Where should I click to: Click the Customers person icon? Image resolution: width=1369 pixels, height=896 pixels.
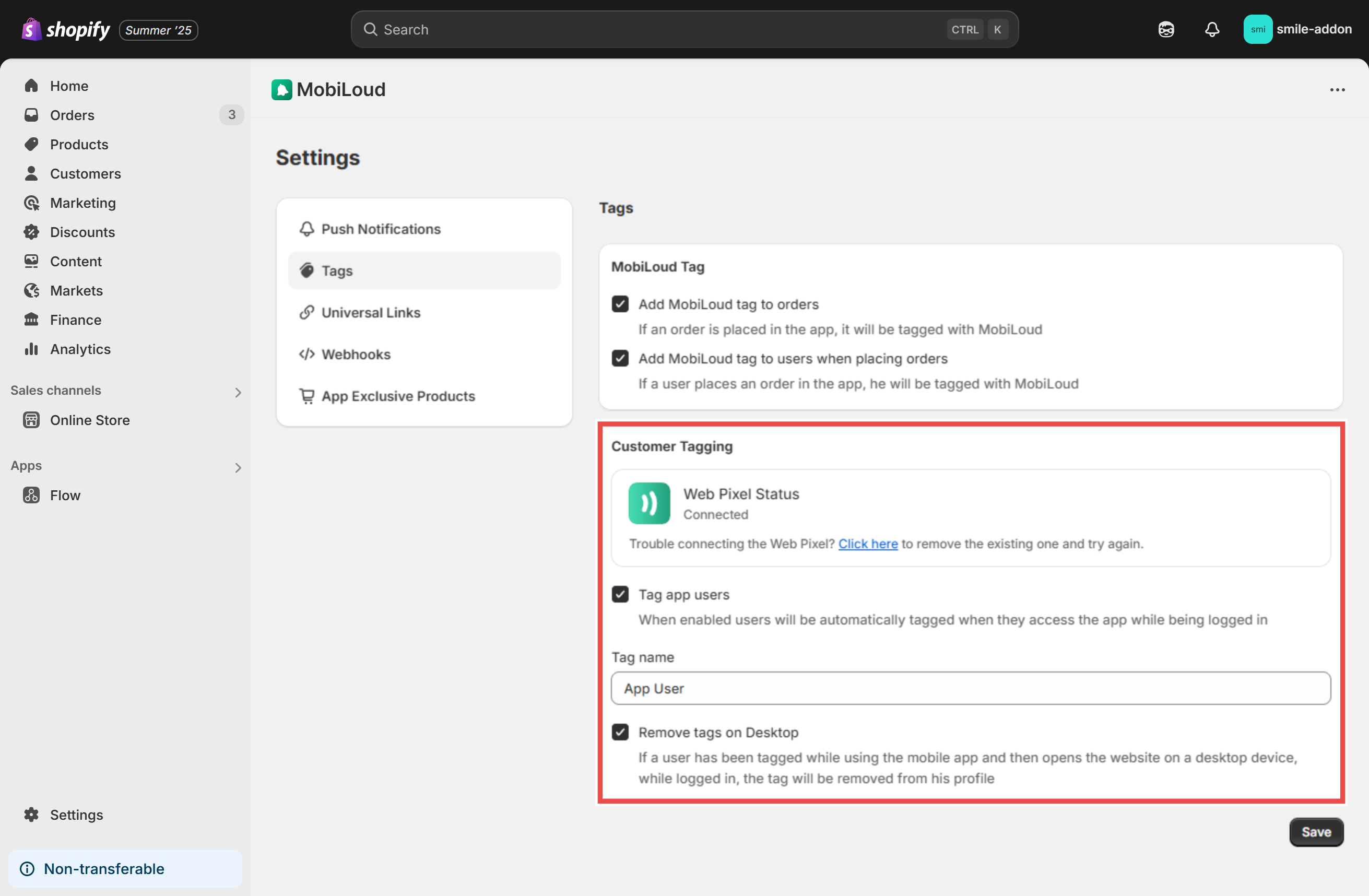coord(32,174)
